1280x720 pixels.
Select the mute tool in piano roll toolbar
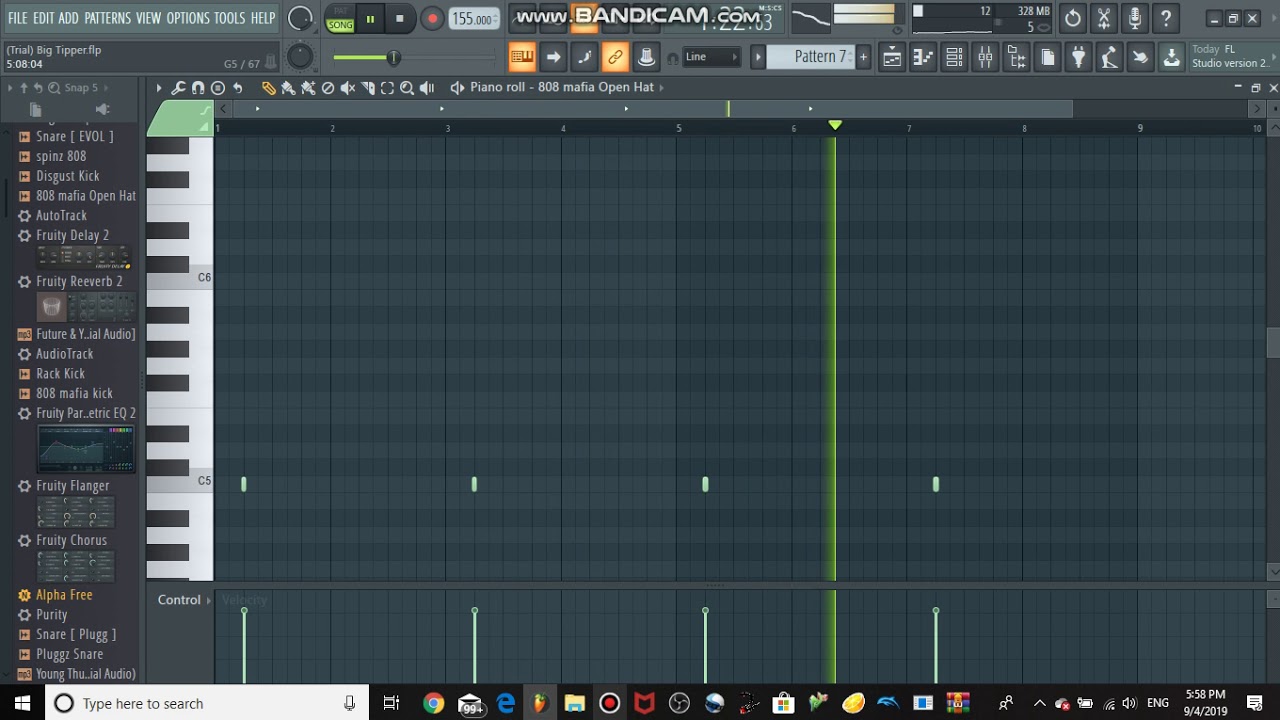coord(348,88)
